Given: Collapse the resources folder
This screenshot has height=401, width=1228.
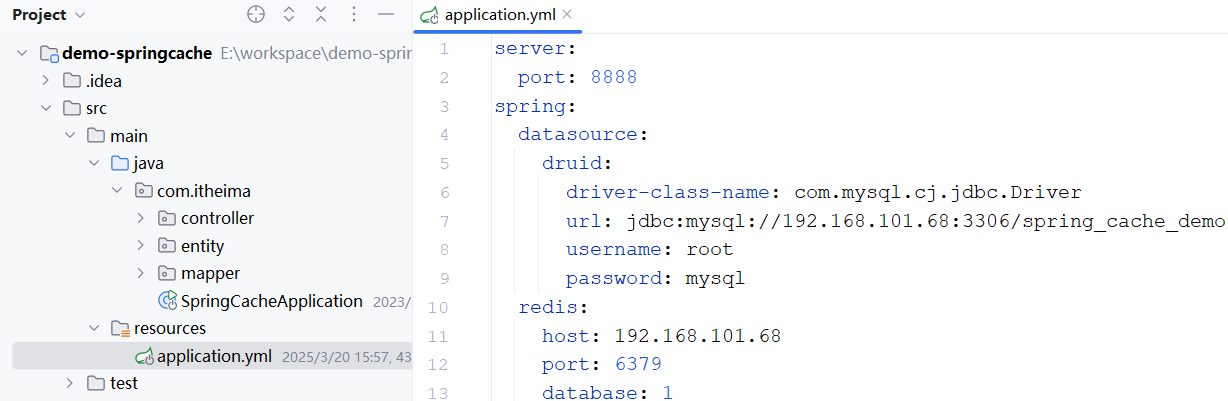Looking at the screenshot, I should 94,328.
